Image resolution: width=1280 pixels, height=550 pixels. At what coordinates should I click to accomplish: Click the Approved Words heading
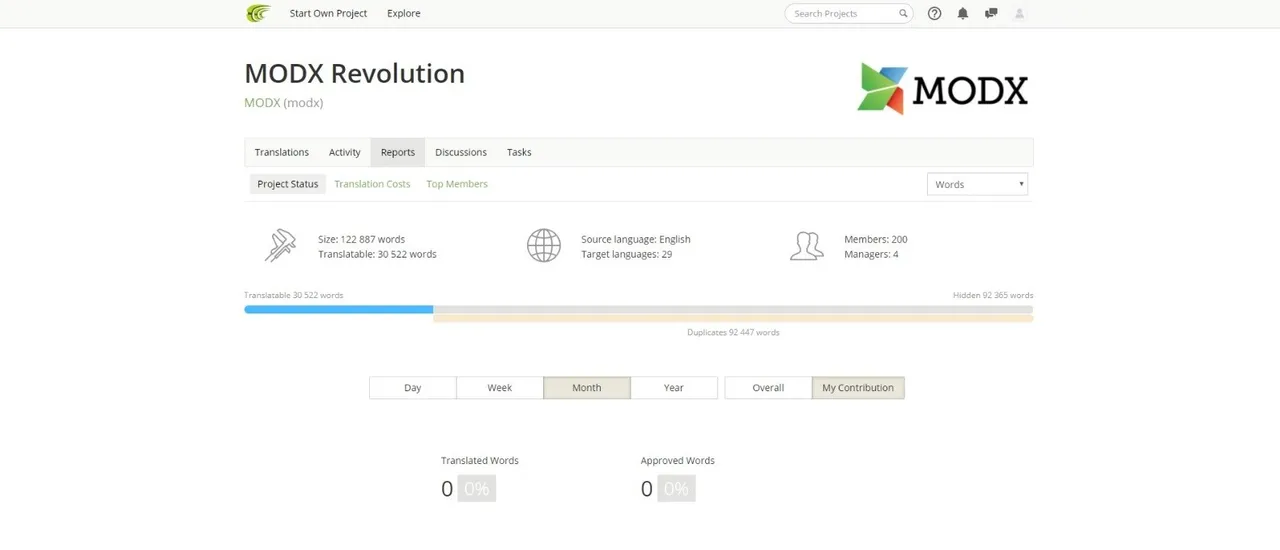tap(678, 461)
